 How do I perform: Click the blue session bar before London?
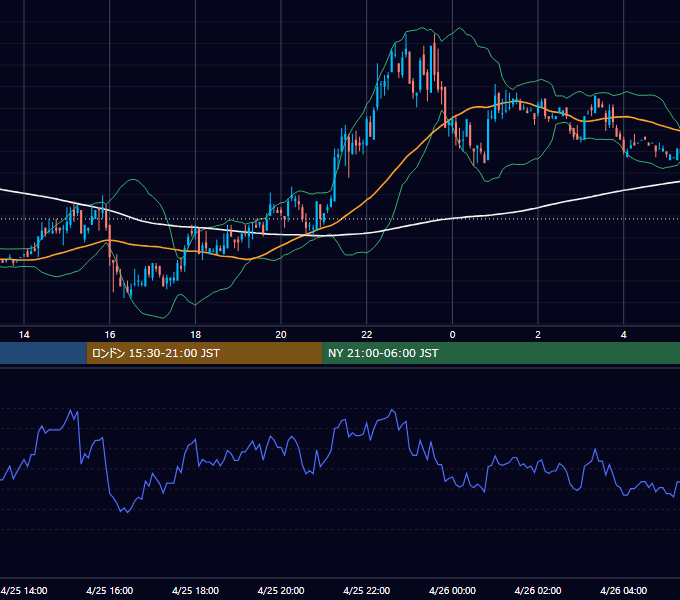pyautogui.click(x=43, y=353)
